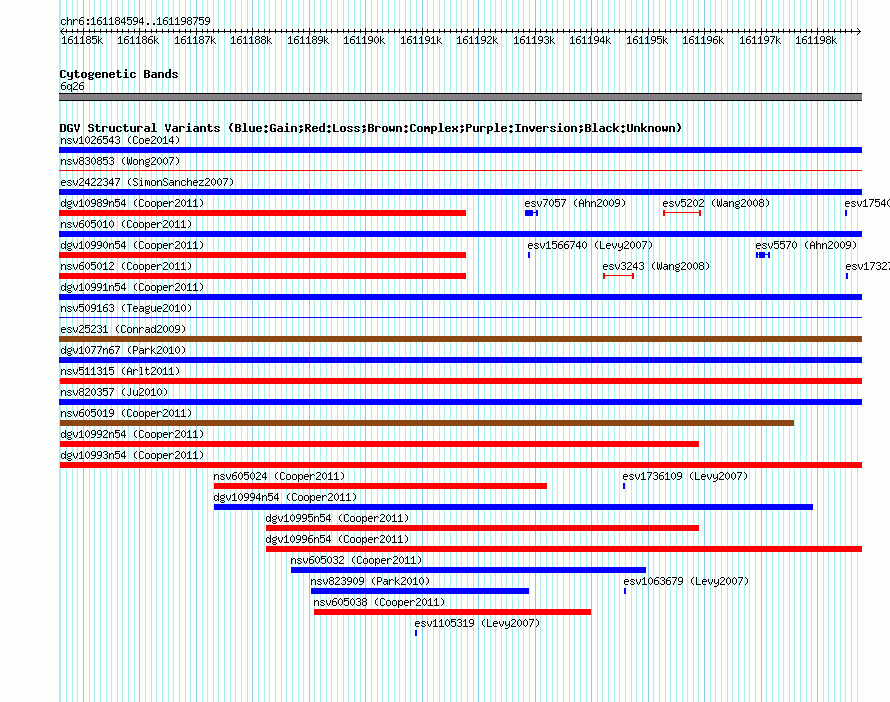The height and width of the screenshot is (702, 890).
Task: Select the dgv10990n54 (Cooper2011) label
Action: pos(132,245)
